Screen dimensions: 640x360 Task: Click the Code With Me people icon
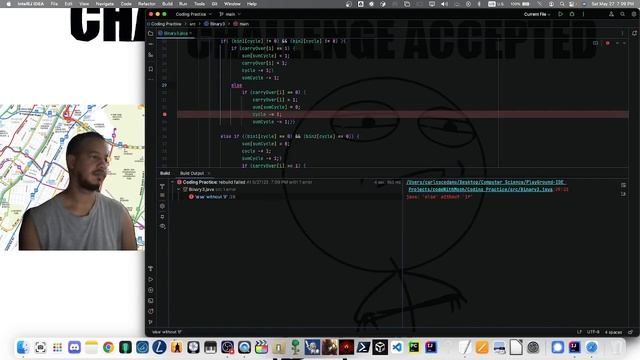611,14
